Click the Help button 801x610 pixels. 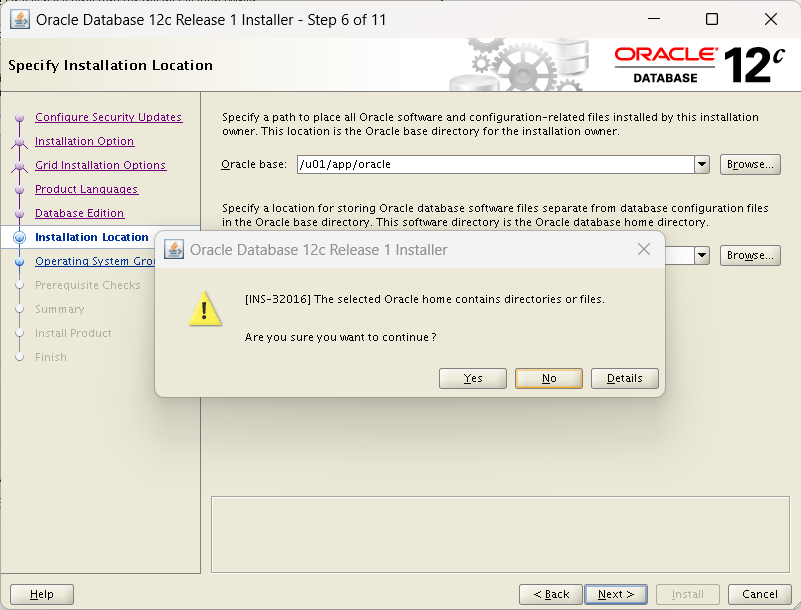[x=42, y=594]
